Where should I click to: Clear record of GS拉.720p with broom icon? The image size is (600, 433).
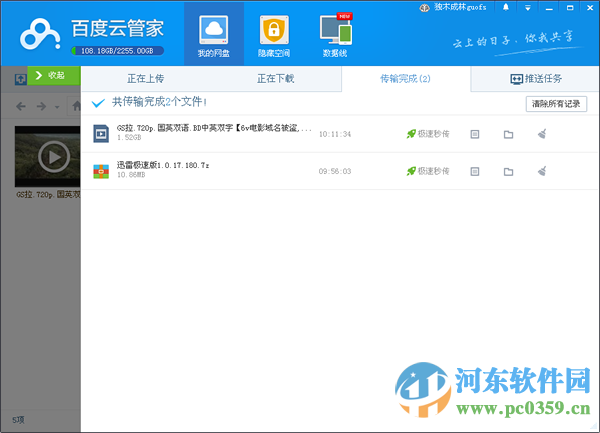(542, 134)
